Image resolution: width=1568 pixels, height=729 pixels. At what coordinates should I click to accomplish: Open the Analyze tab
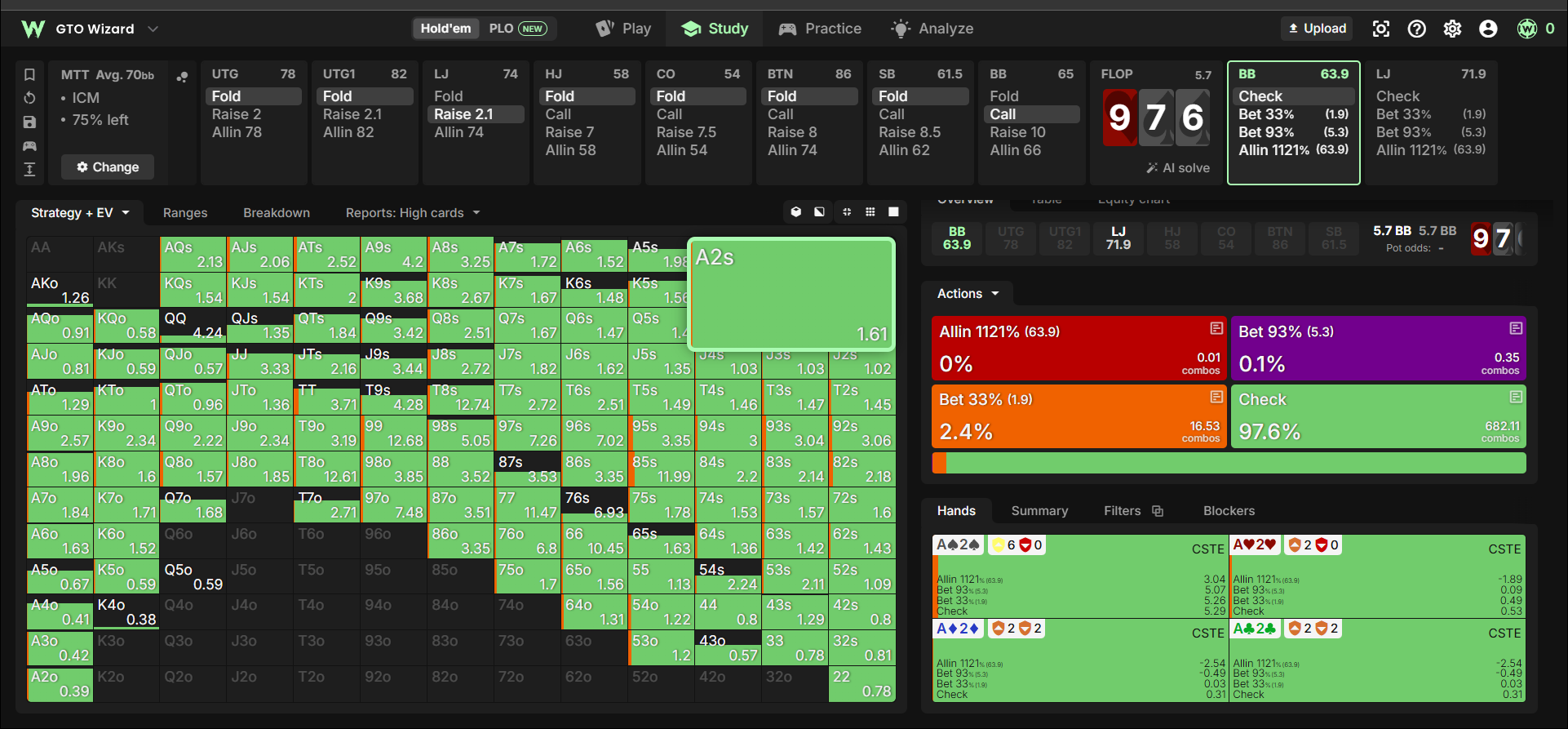tap(932, 29)
